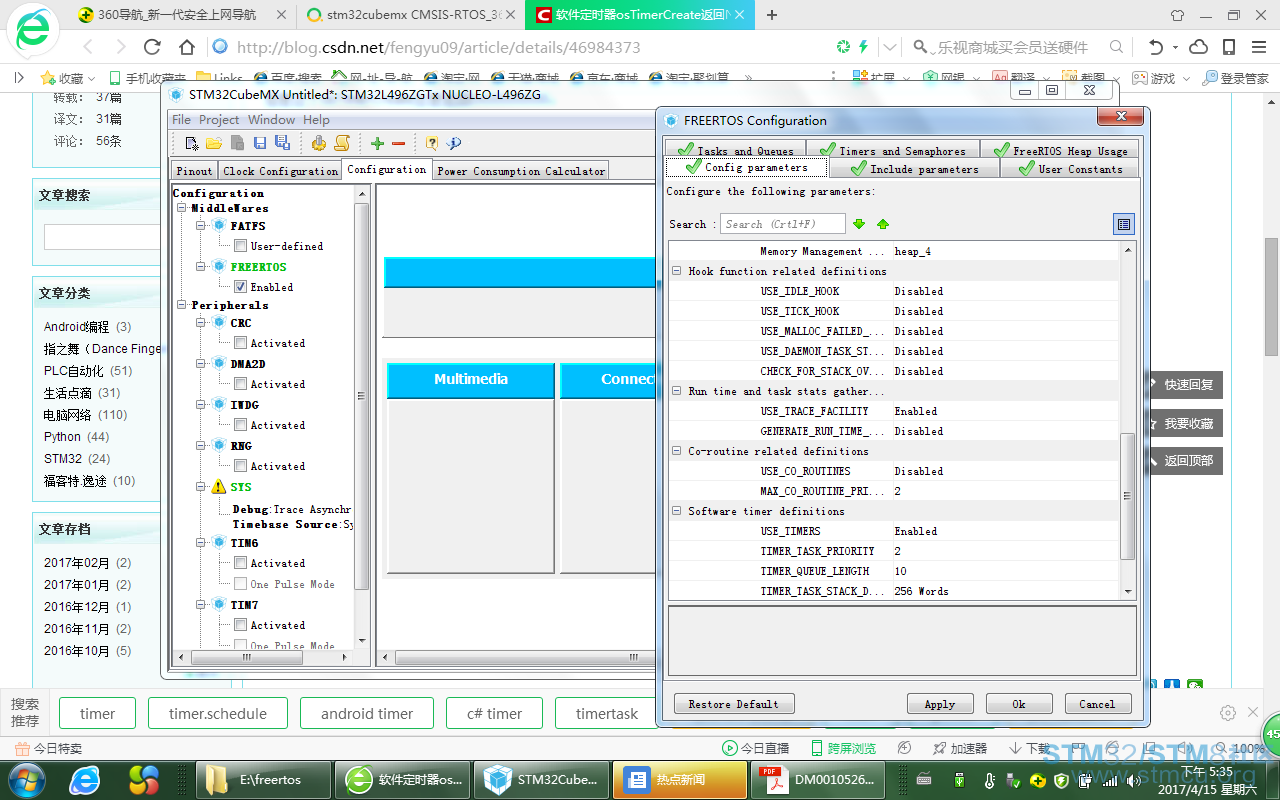Click the browser page vertical scrollbar thumb
The height and width of the screenshot is (800, 1280).
point(1271,297)
